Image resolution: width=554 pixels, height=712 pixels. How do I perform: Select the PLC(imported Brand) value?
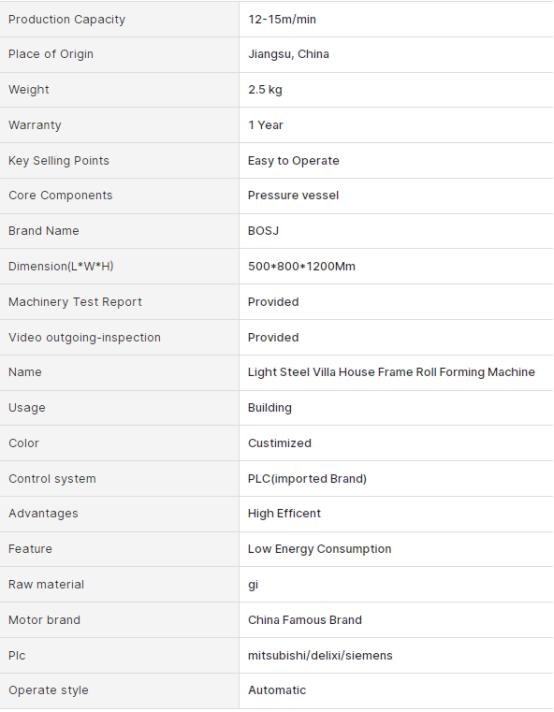coord(307,479)
